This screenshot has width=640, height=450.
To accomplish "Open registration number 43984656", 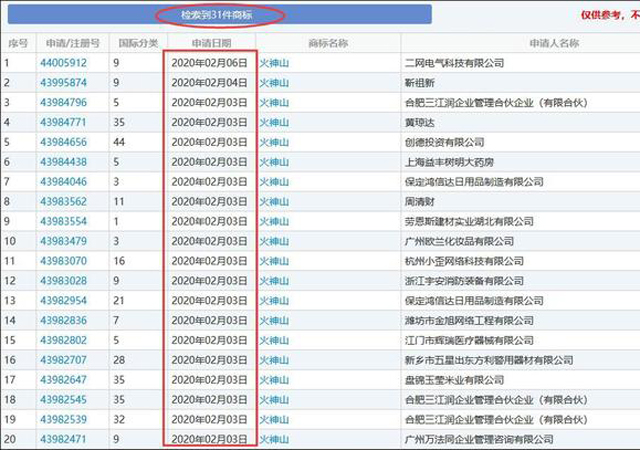I will click(63, 142).
